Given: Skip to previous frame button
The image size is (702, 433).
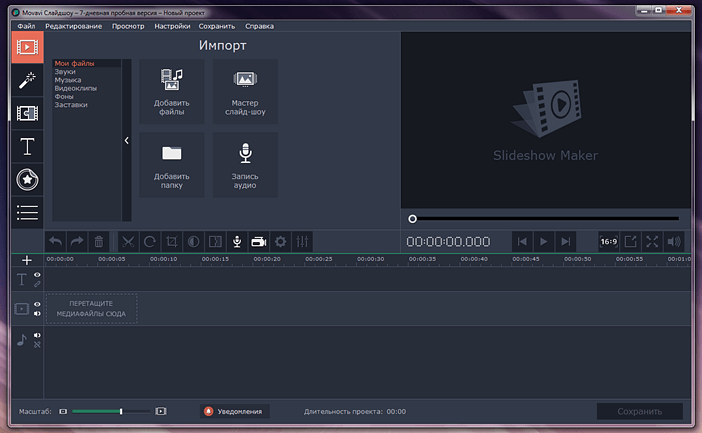Looking at the screenshot, I should (522, 242).
